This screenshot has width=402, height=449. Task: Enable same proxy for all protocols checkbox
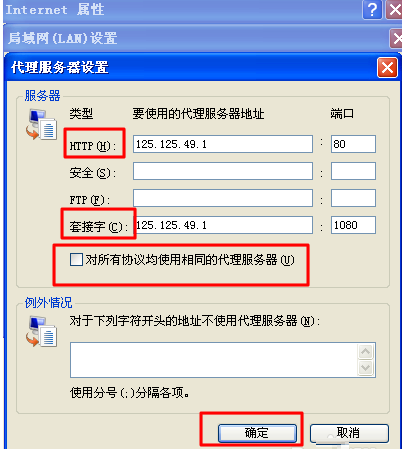76,260
